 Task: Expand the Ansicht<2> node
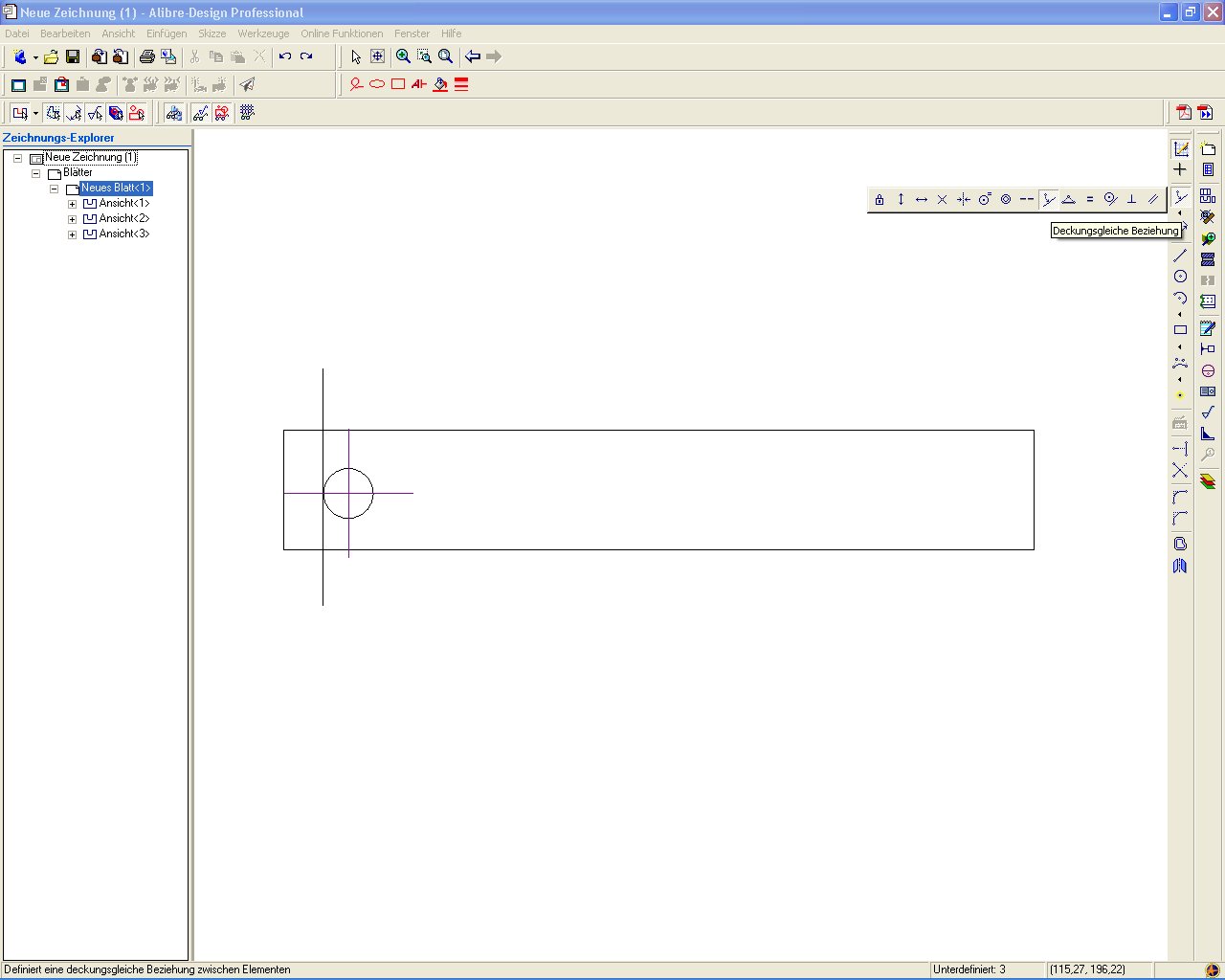click(72, 219)
